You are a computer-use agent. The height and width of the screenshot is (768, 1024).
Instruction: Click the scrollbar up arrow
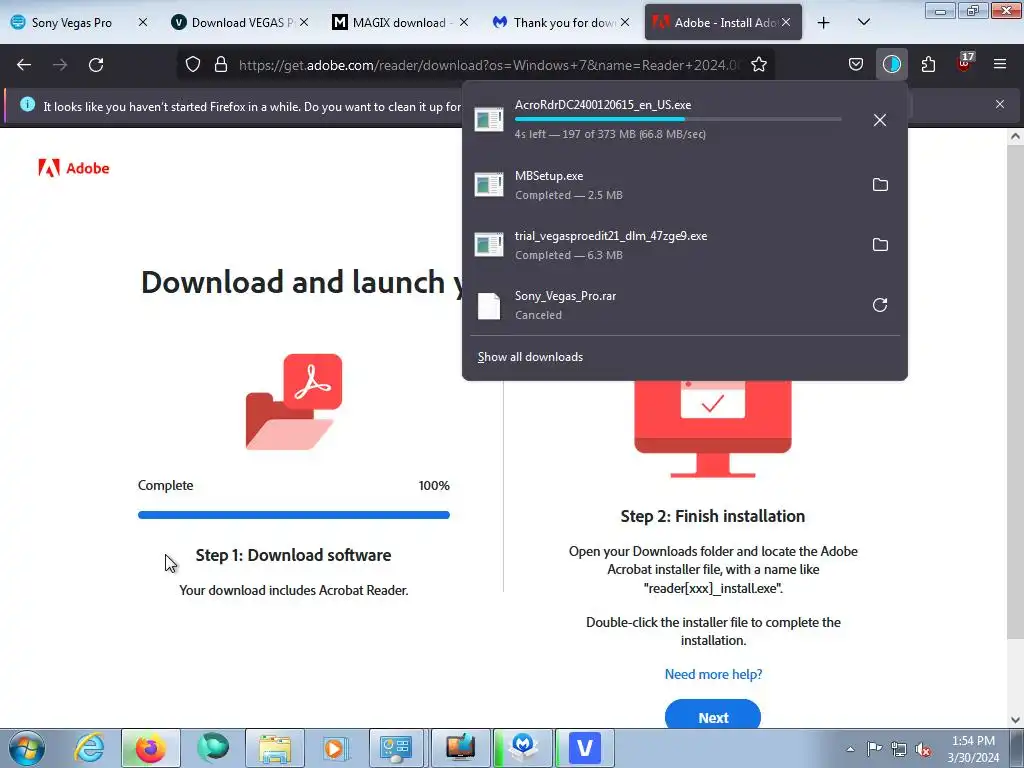point(1015,136)
